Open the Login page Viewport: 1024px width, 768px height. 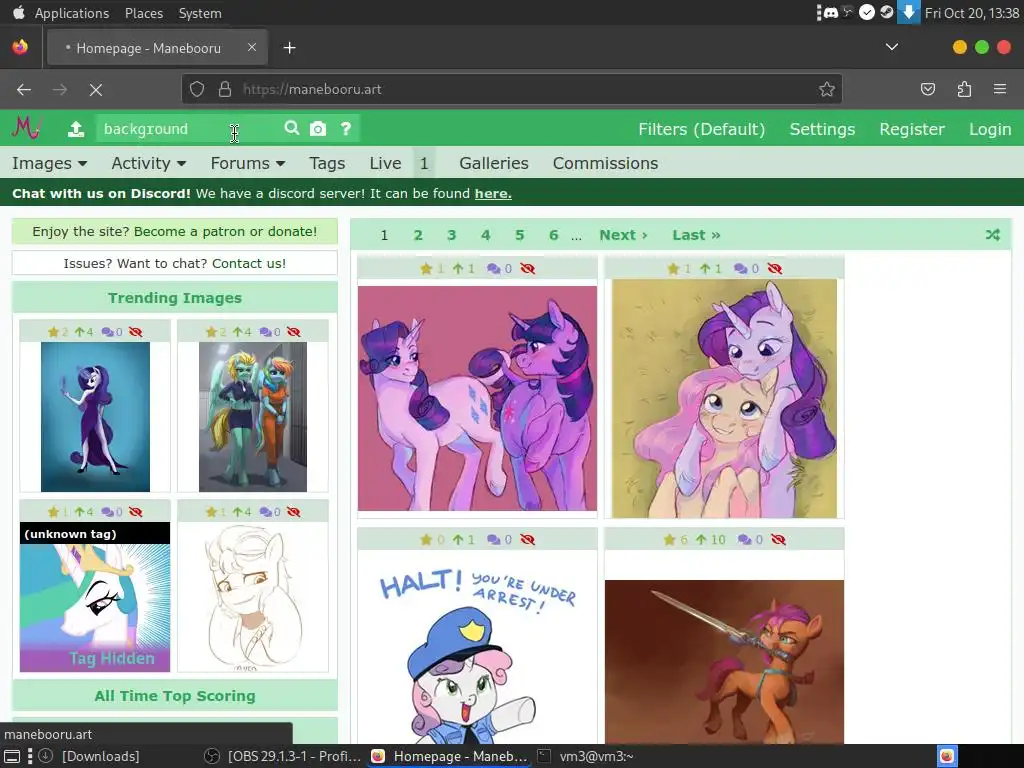pyautogui.click(x=990, y=129)
